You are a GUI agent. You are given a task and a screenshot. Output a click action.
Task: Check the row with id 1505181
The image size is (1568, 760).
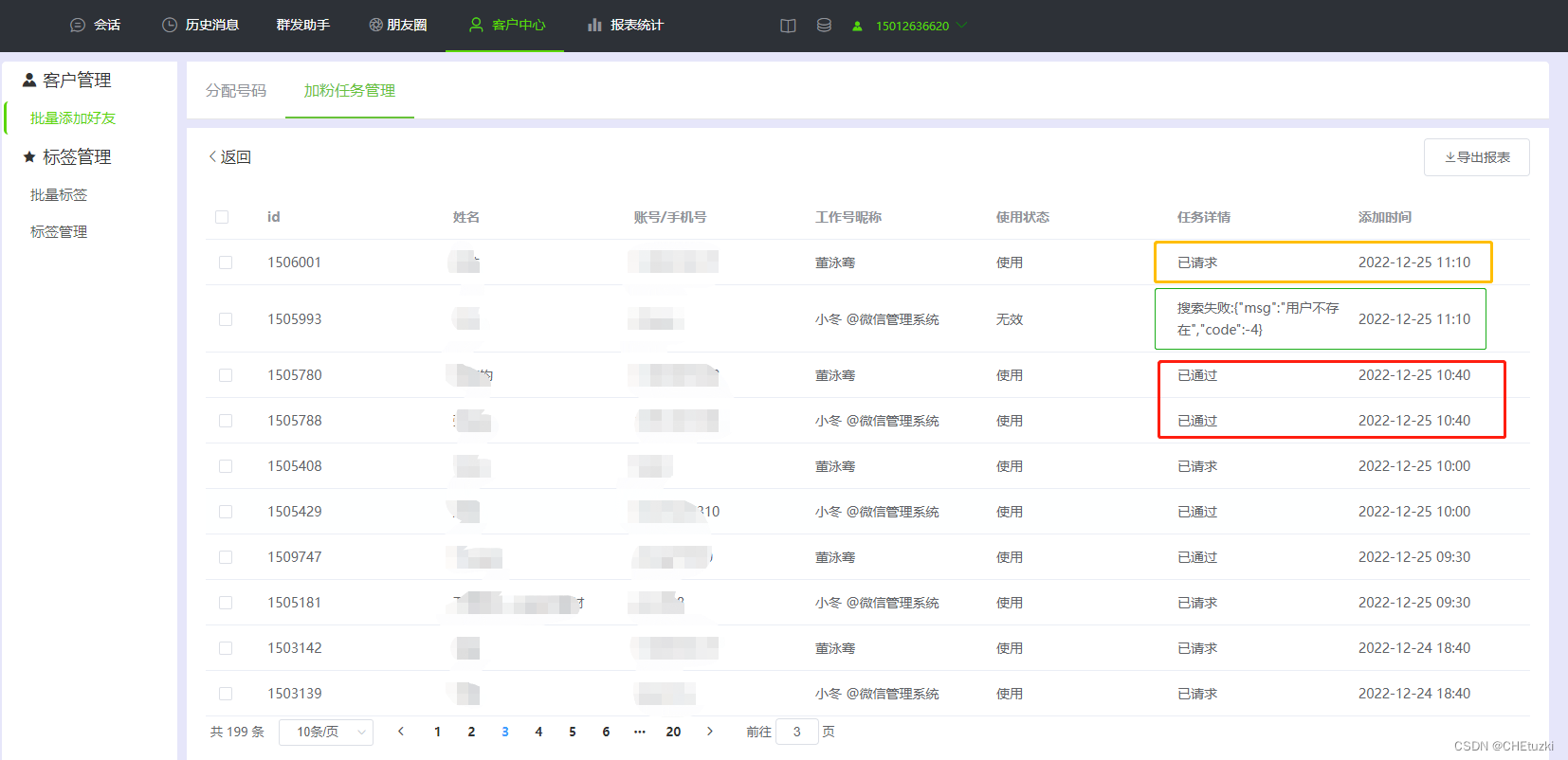pos(226,603)
